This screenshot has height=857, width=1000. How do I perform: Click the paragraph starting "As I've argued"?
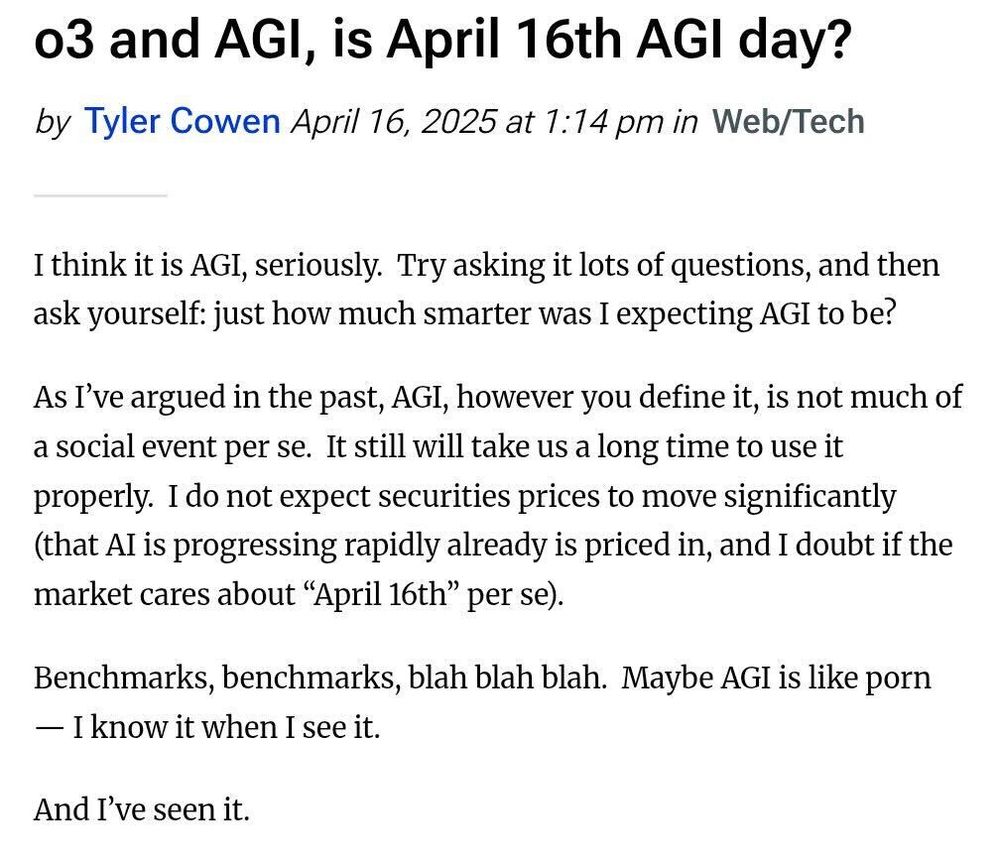pos(498,495)
